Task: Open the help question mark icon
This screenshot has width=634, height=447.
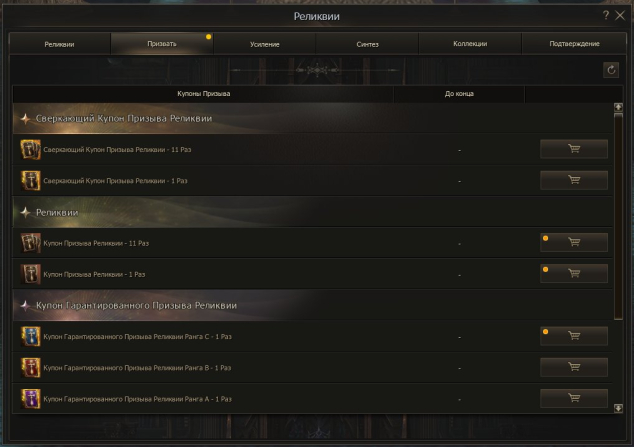Action: 605,15
